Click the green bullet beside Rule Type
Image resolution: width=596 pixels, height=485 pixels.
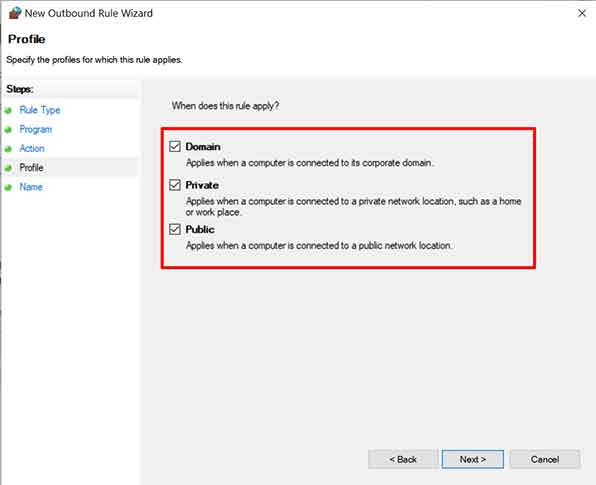point(8,111)
